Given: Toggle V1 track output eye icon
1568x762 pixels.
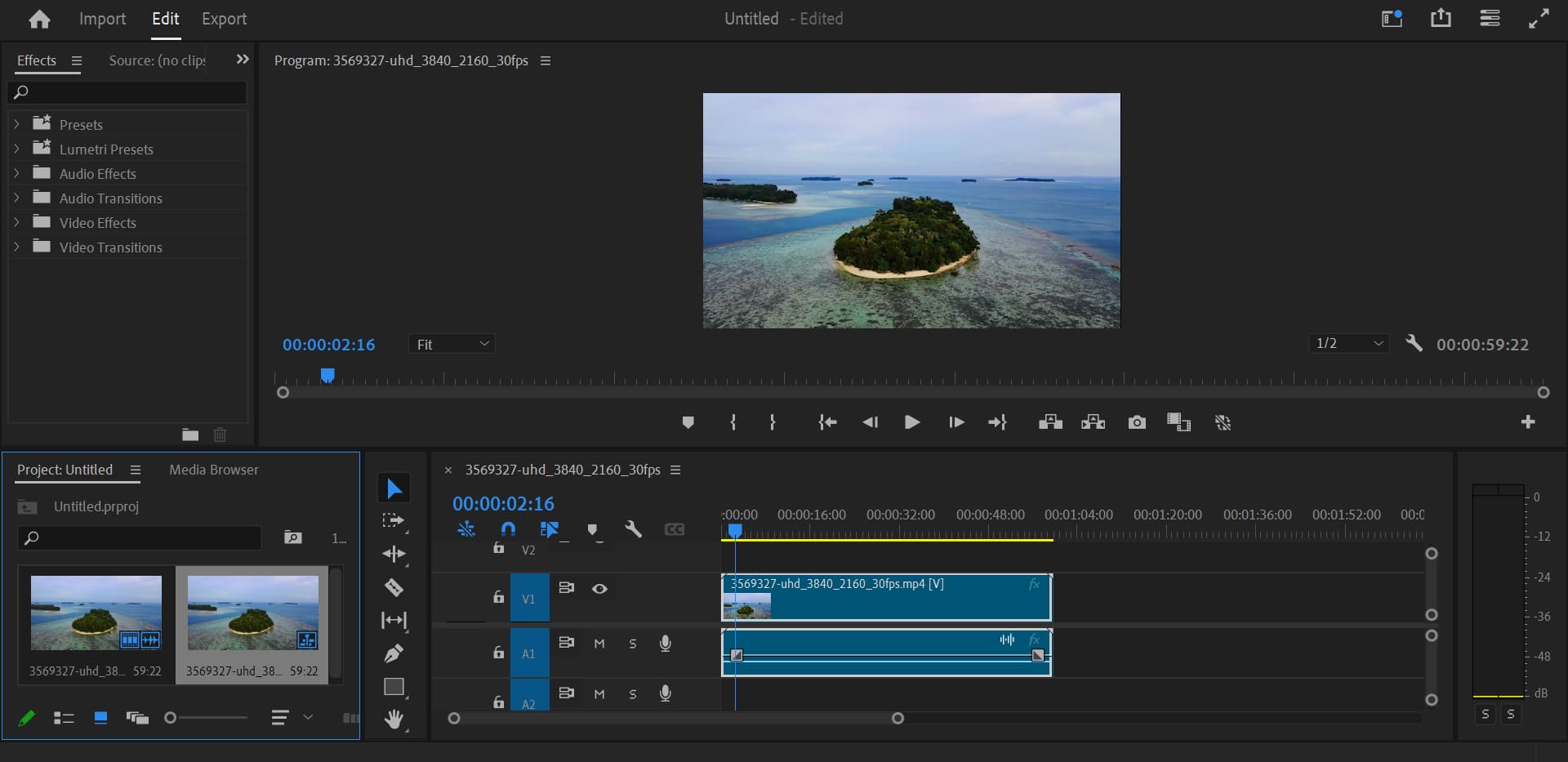Looking at the screenshot, I should point(599,588).
